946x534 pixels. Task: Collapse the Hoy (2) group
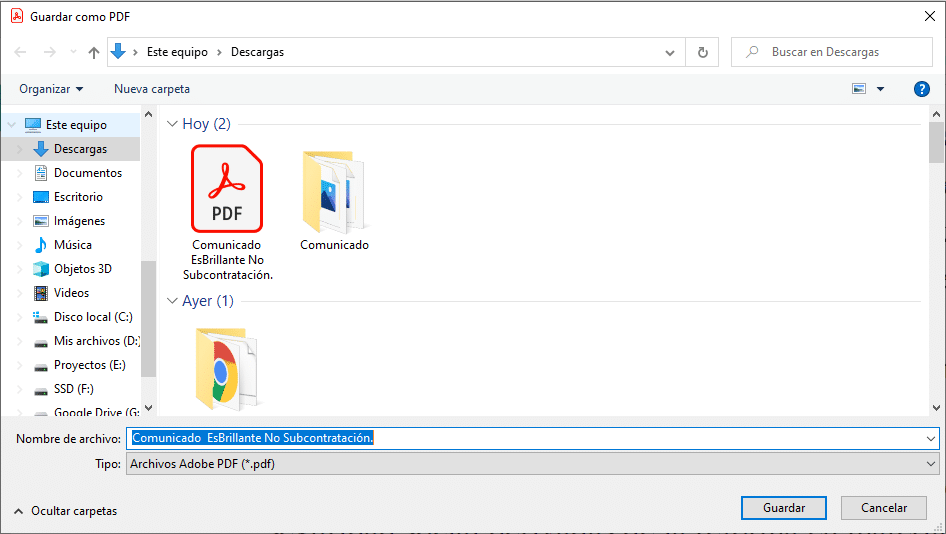(x=172, y=124)
